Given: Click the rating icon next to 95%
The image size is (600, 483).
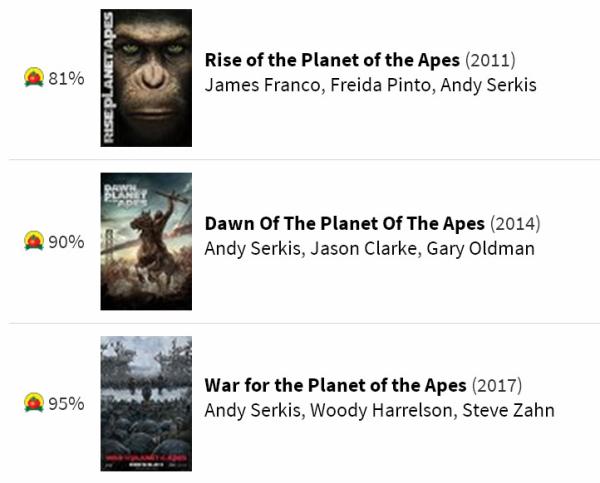Looking at the screenshot, I should (34, 403).
